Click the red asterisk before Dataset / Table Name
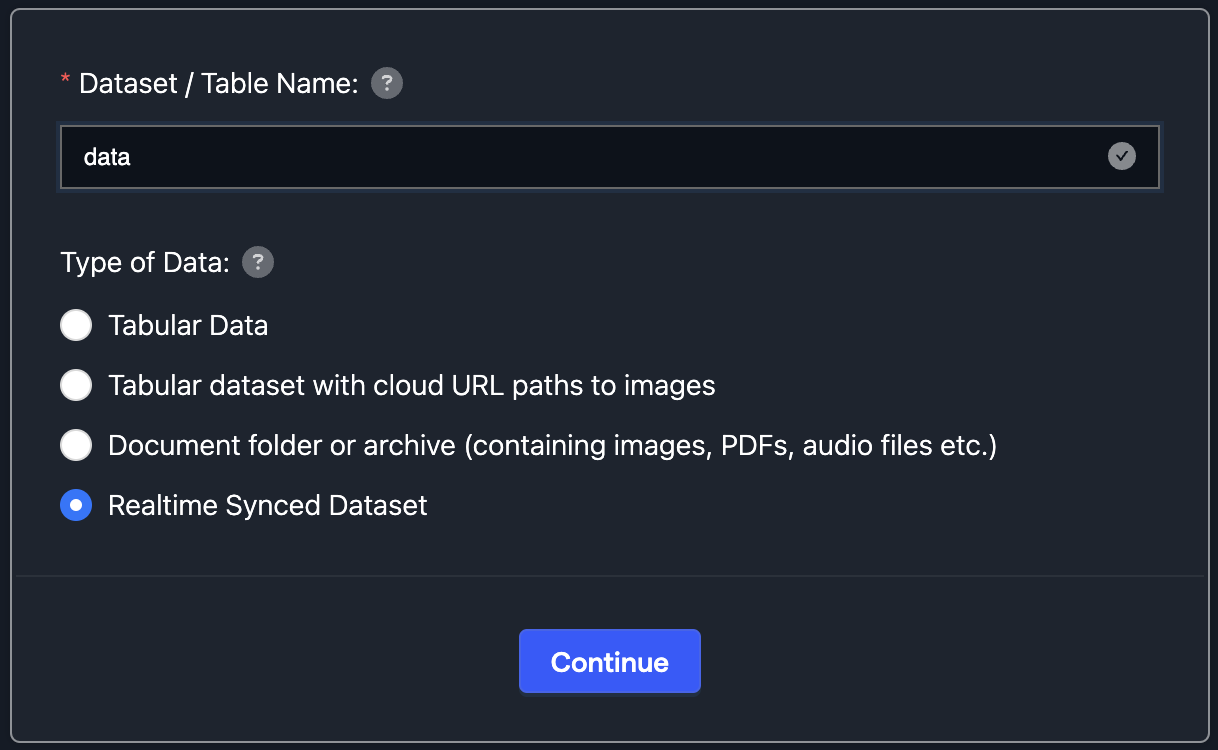The image size is (1218, 750). tap(66, 83)
